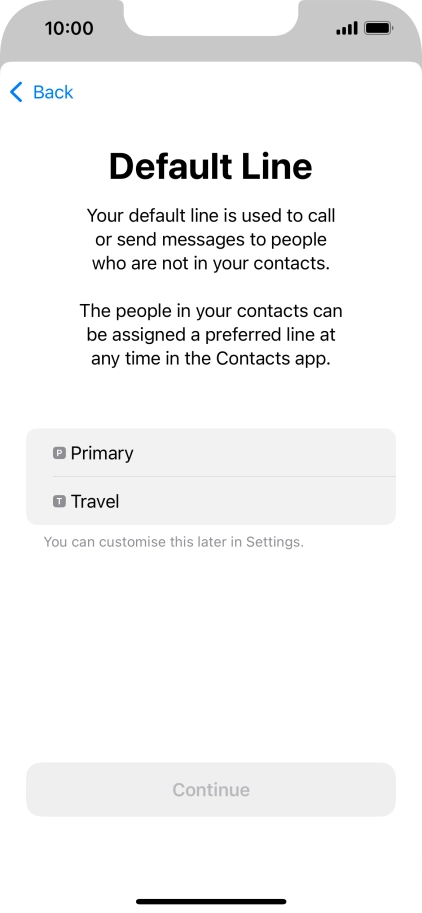Tap the paragraph about default line usage
The image size is (422, 913).
coord(211,239)
